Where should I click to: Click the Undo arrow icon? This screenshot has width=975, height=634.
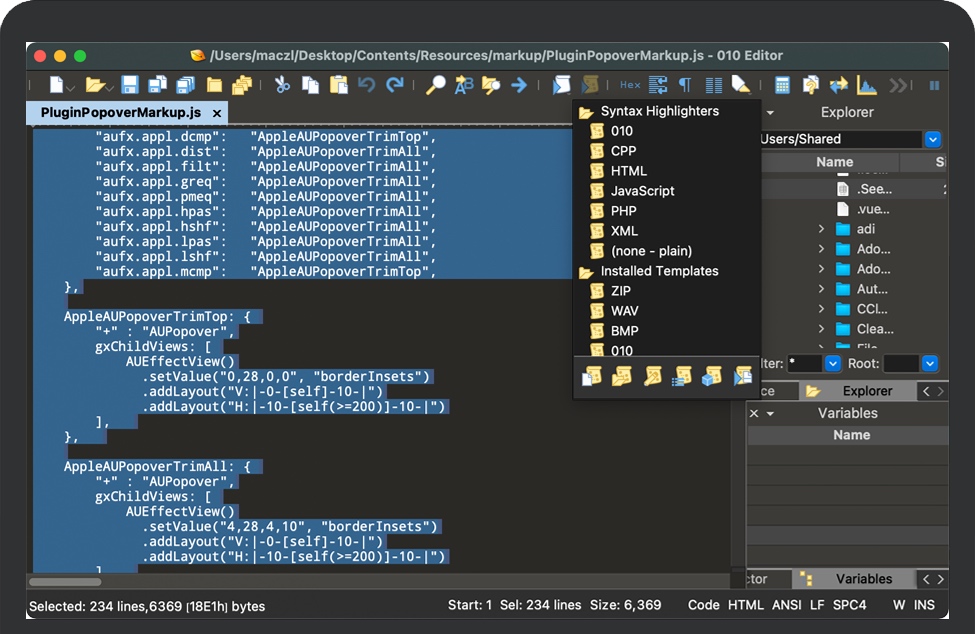tap(367, 85)
